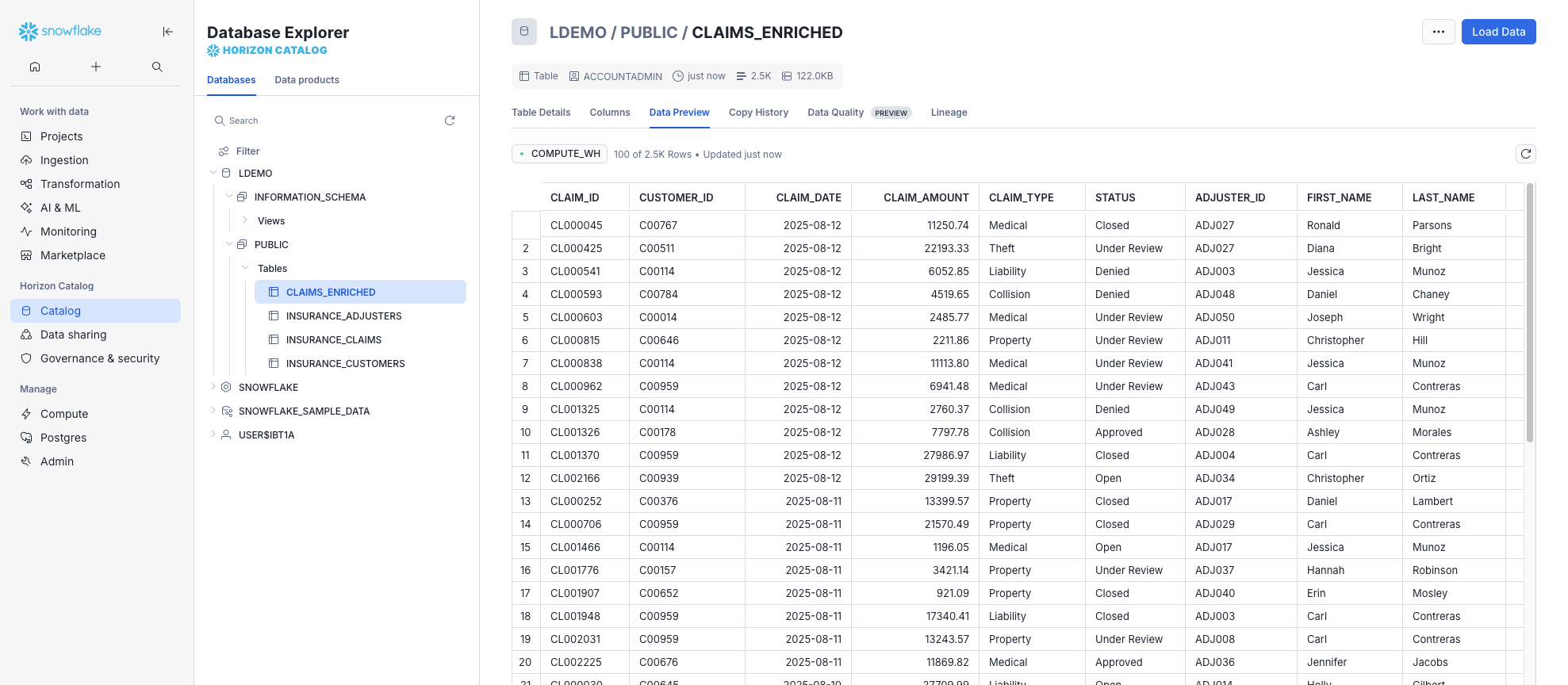Switch to the Databases tab
Image resolution: width=1568 pixels, height=685 pixels.
(x=232, y=80)
